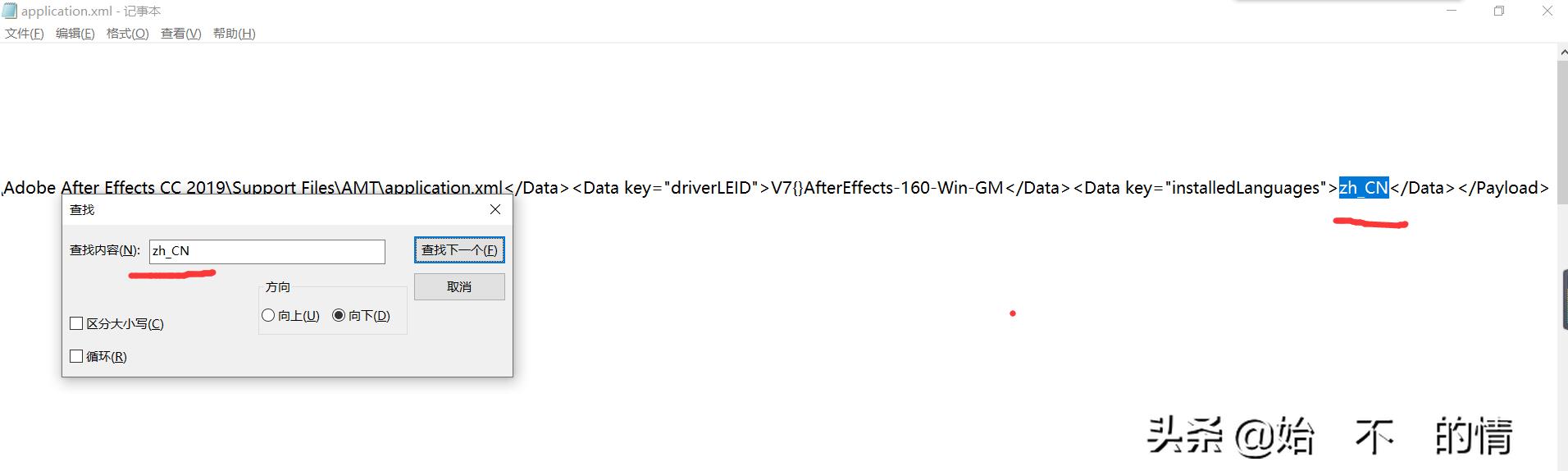
Task: Enable the 区分大小写 checkbox
Action: pos(76,323)
